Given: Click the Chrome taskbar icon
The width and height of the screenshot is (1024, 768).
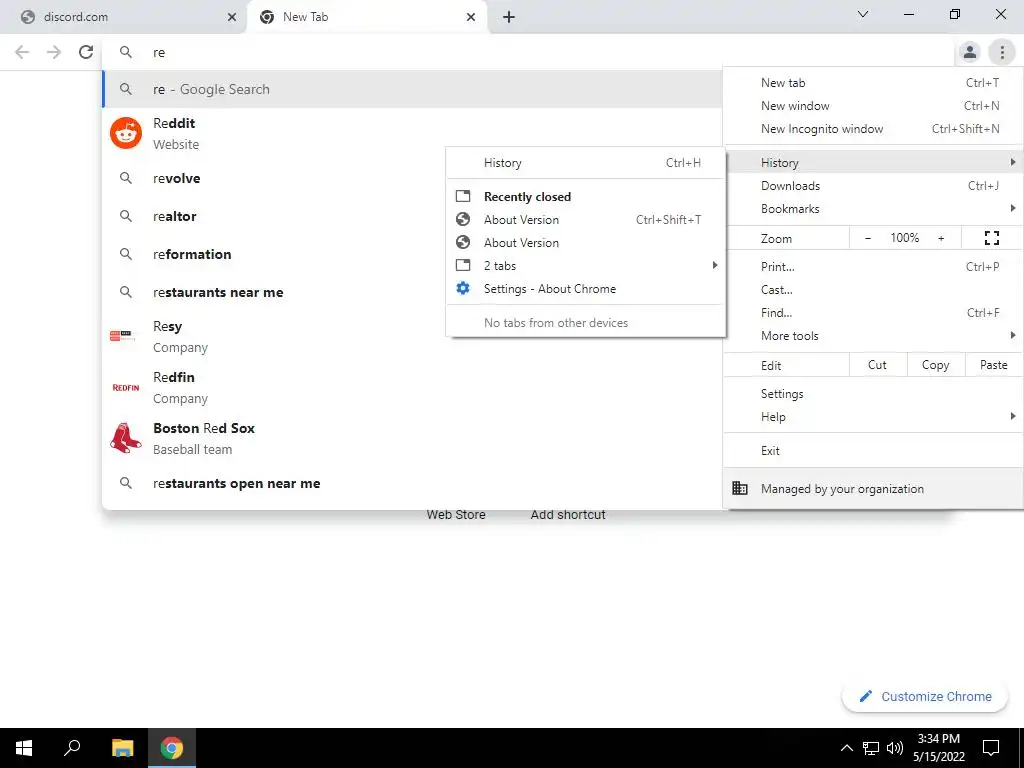Looking at the screenshot, I should (x=172, y=748).
